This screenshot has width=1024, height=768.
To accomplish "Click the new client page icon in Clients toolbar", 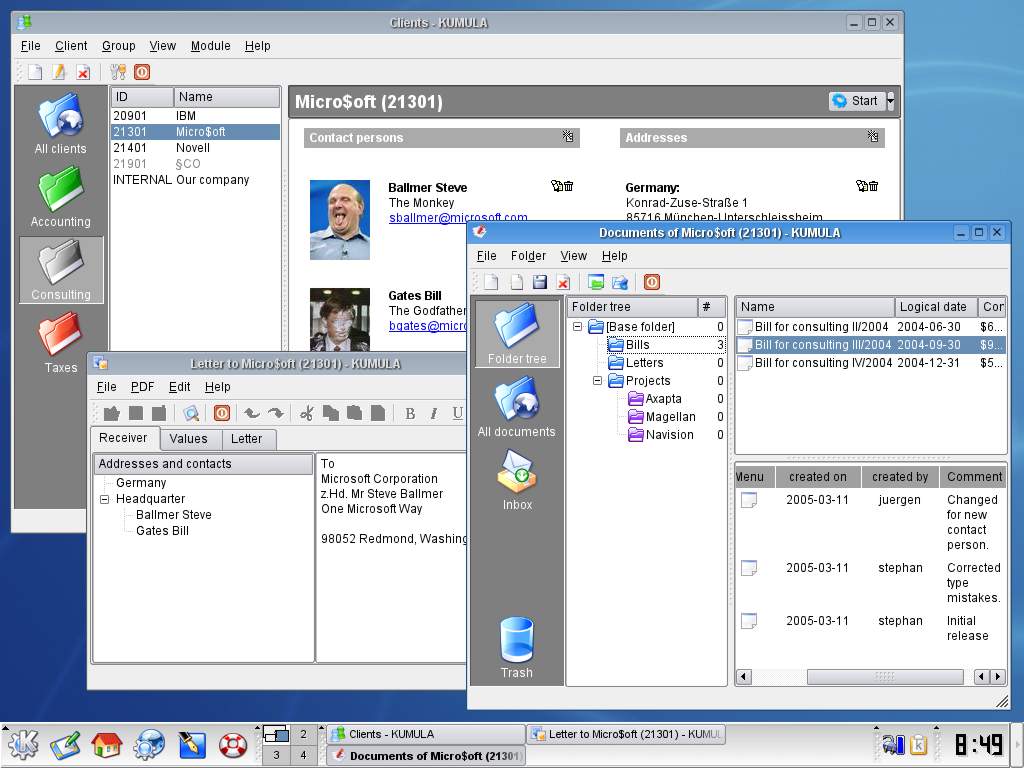I will pos(35,72).
